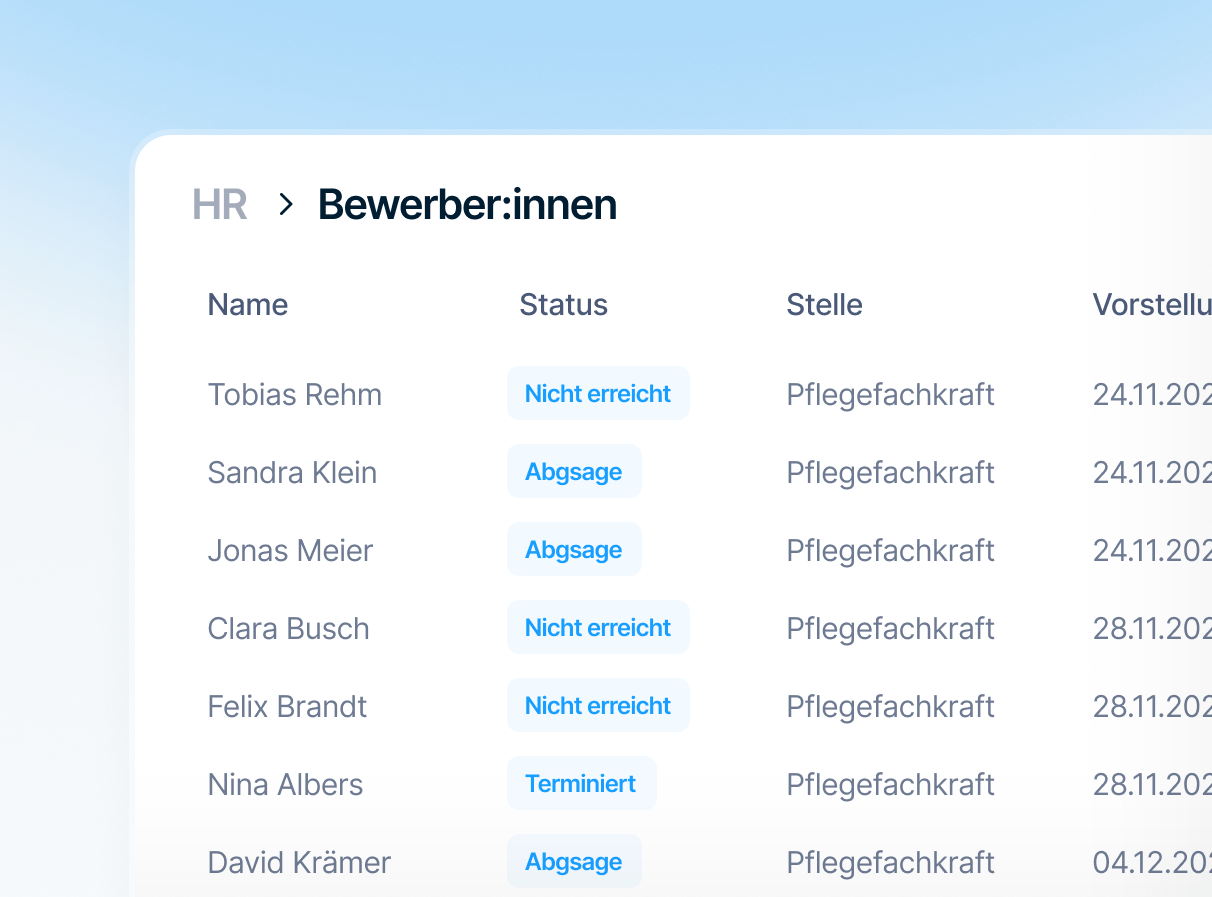Click the Status column header

point(563,304)
